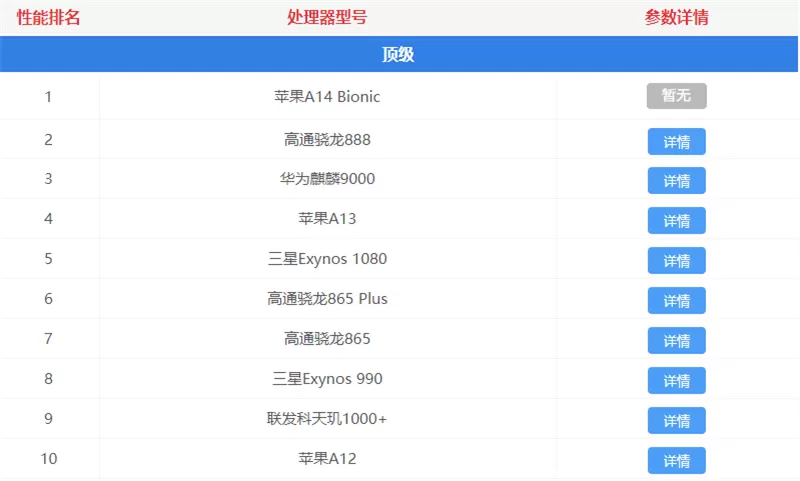Click the 顶级 blue section banner
800x481 pixels.
point(399,54)
